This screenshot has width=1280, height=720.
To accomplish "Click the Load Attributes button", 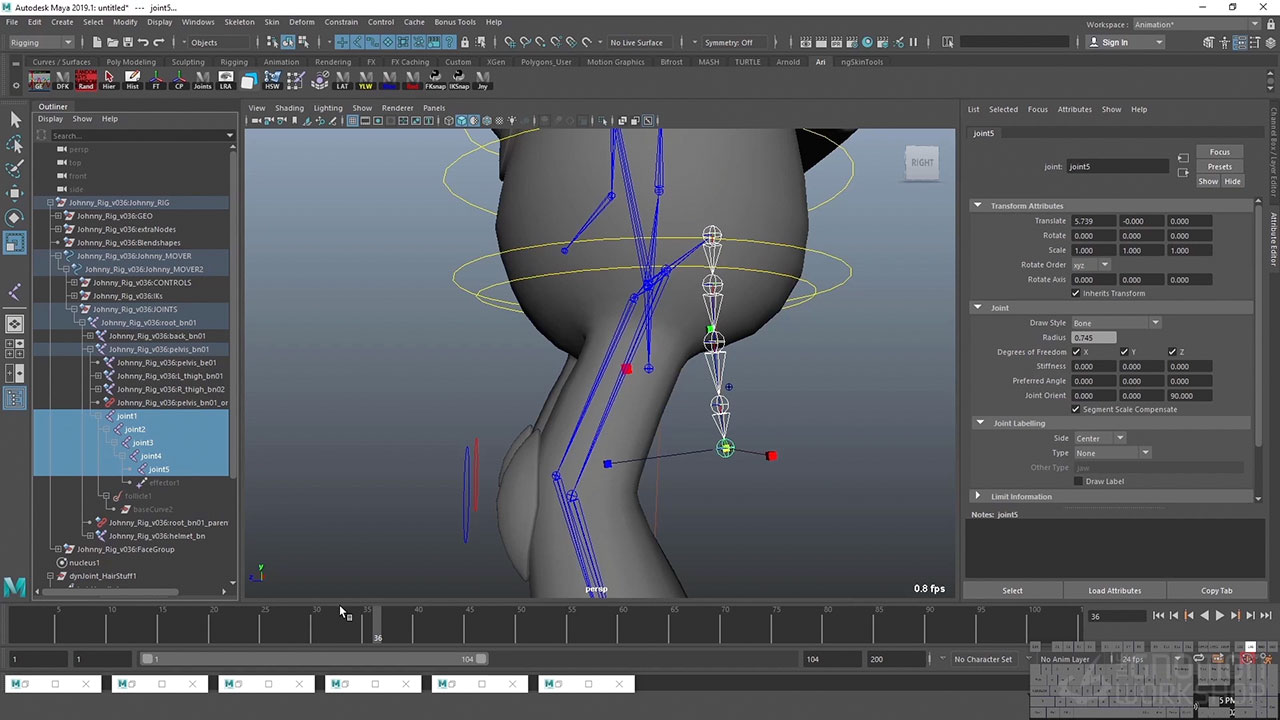I will pyautogui.click(x=1114, y=591).
